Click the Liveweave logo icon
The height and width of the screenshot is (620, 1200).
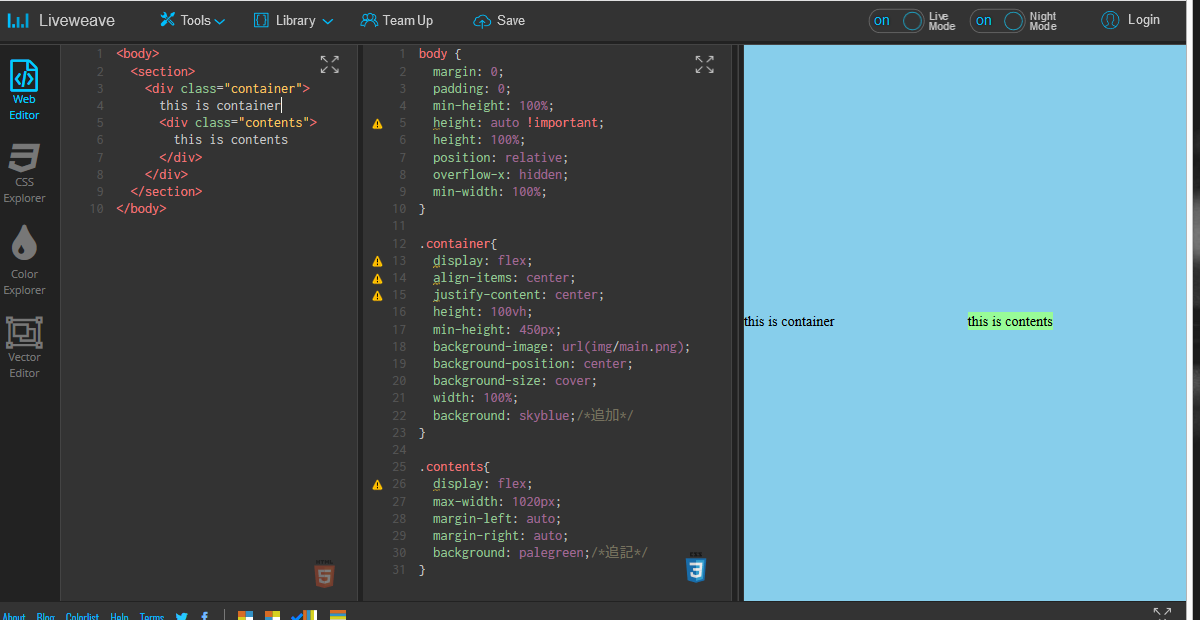coord(19,20)
